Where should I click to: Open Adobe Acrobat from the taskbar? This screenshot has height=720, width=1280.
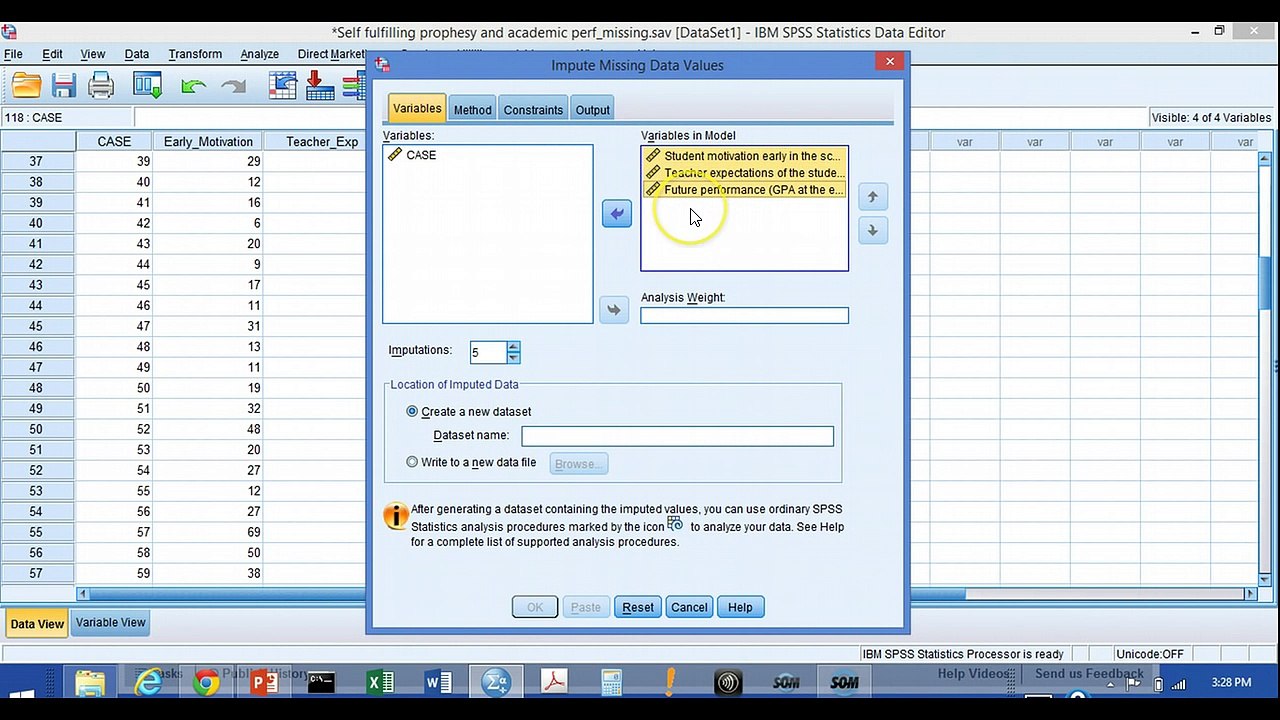click(554, 683)
